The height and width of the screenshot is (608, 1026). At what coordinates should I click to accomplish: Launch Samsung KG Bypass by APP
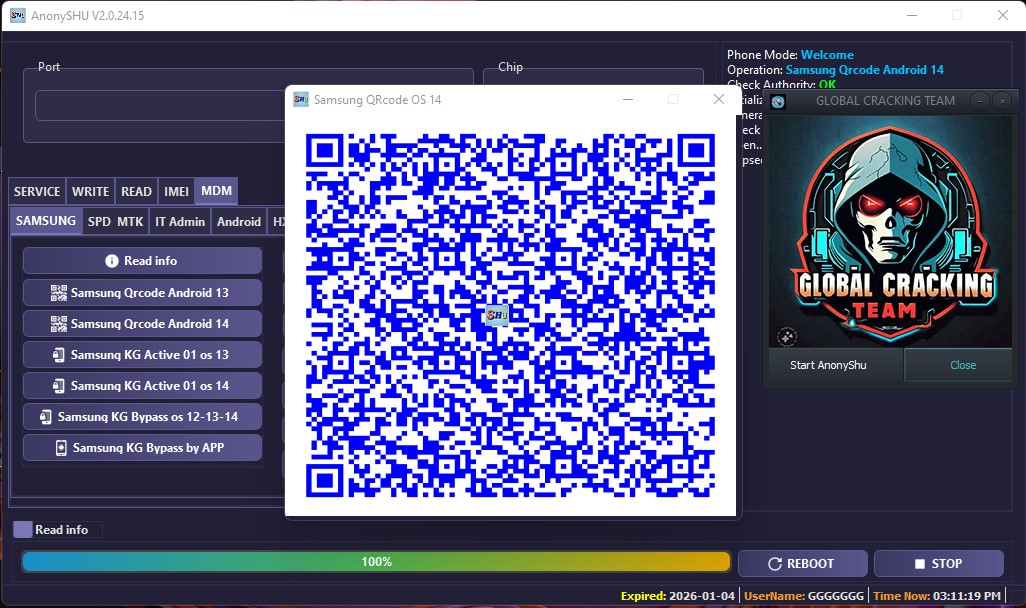pyautogui.click(x=142, y=448)
